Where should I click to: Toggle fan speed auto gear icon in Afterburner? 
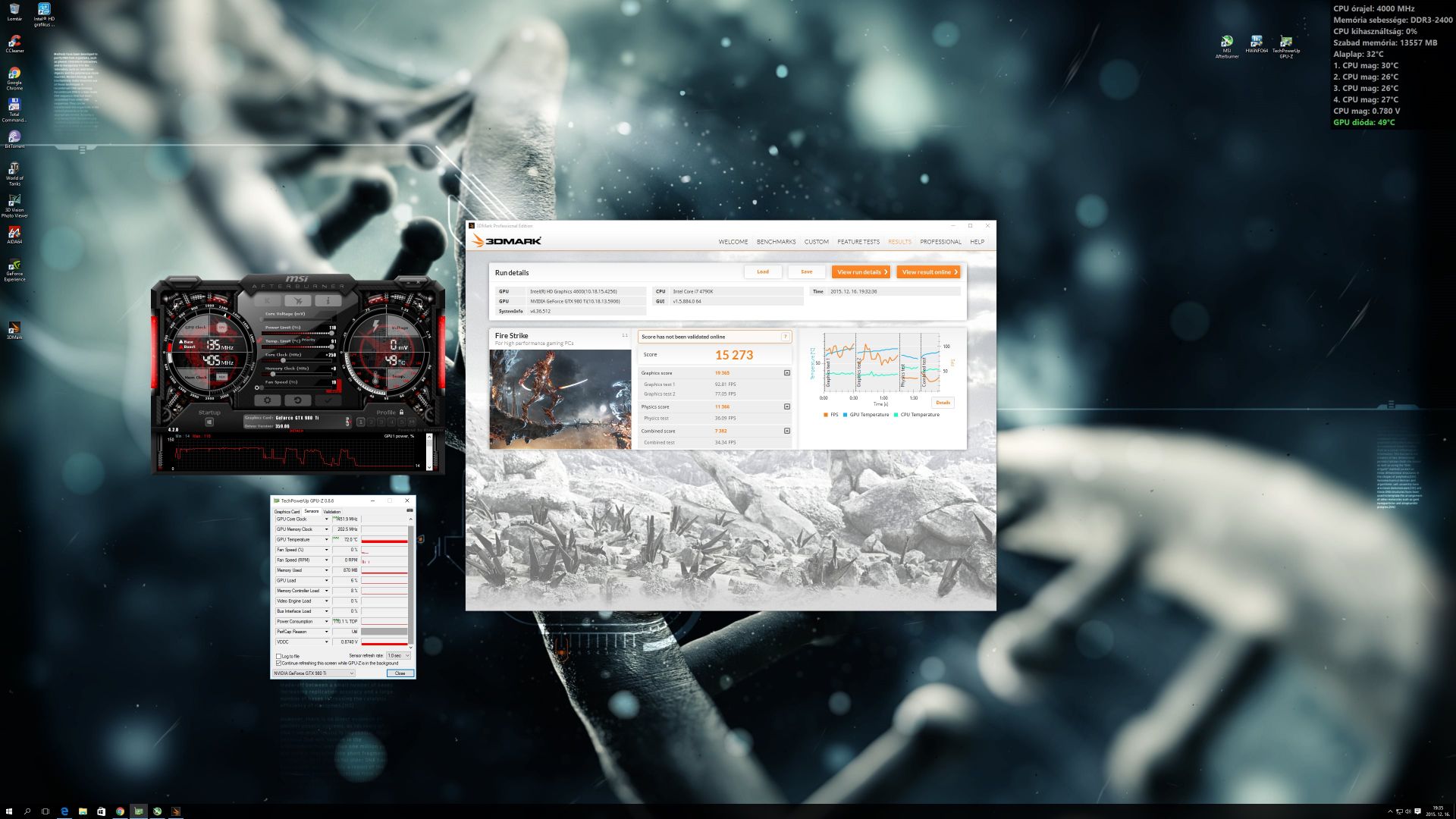[256, 388]
